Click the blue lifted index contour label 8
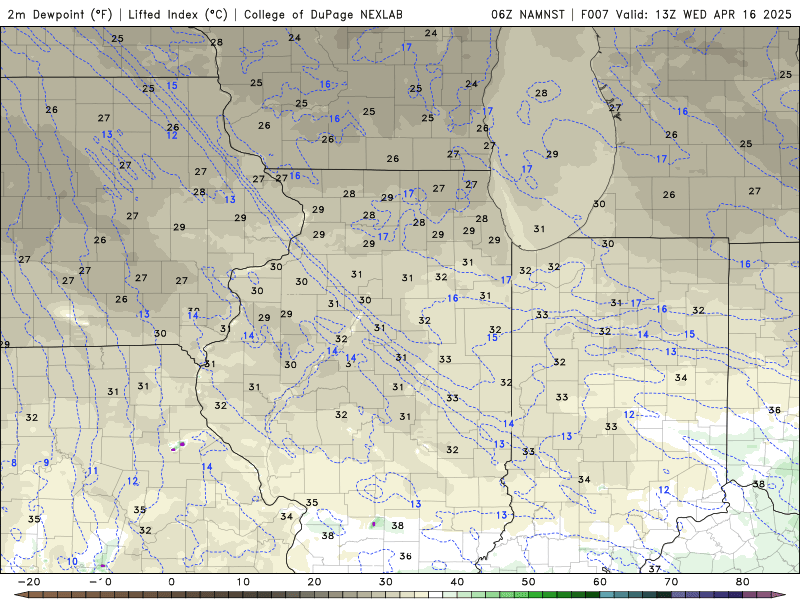The height and width of the screenshot is (600, 800). point(14,463)
